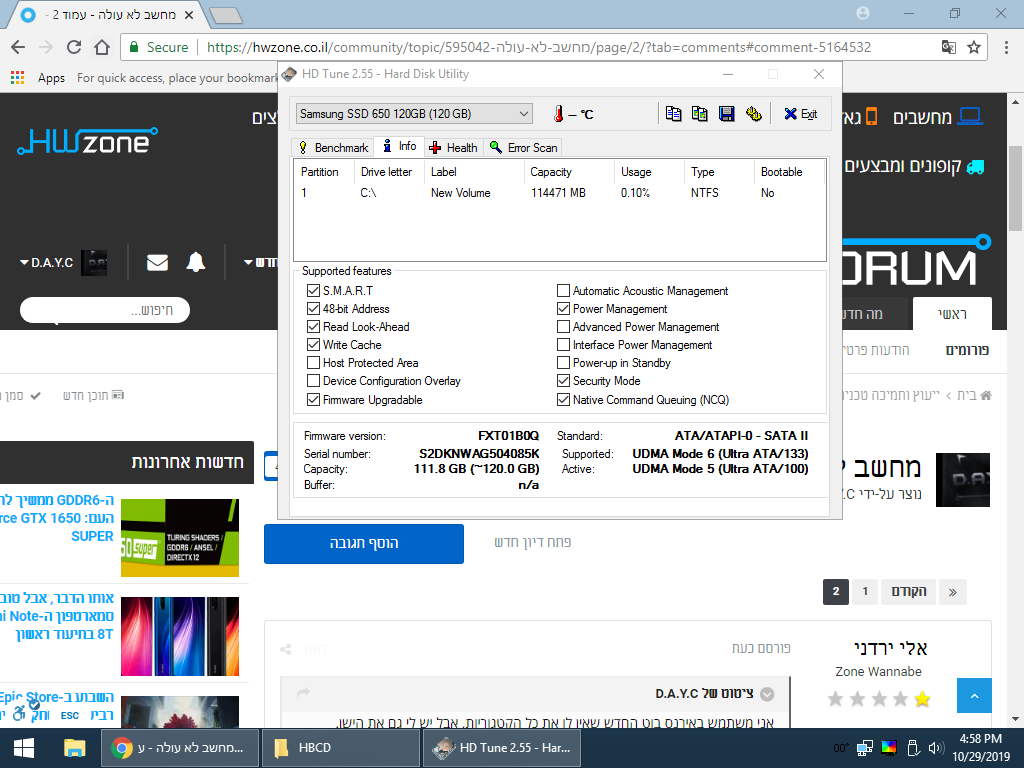Open the messages envelope icon on HWzone
The height and width of the screenshot is (768, 1024).
pos(157,263)
